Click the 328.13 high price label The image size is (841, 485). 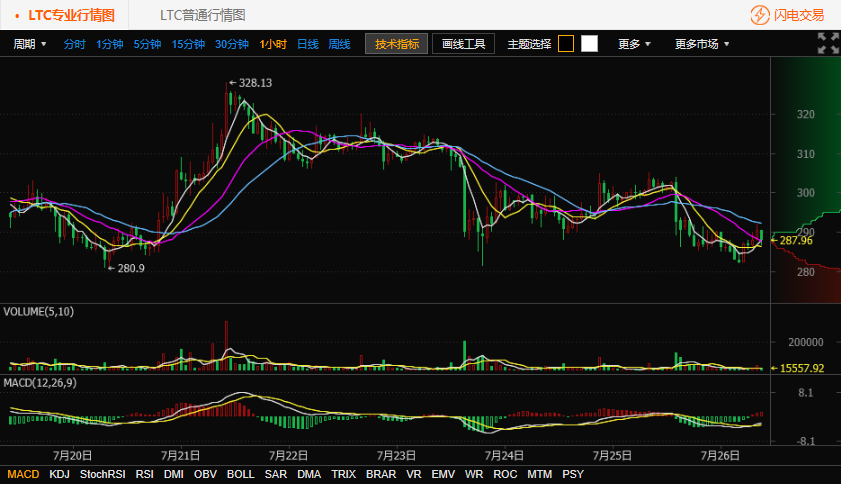coord(255,83)
